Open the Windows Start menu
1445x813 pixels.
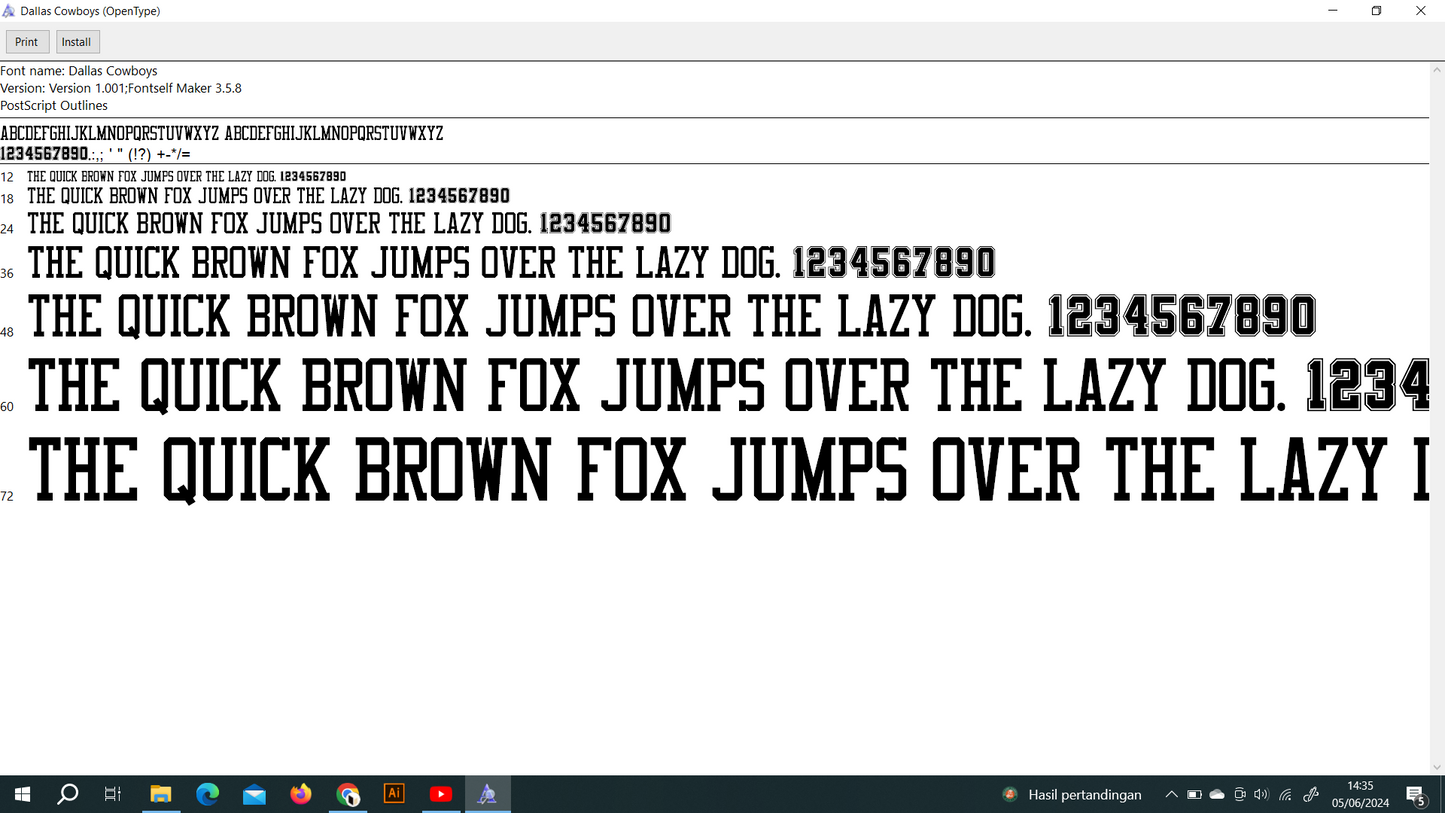(x=22, y=794)
